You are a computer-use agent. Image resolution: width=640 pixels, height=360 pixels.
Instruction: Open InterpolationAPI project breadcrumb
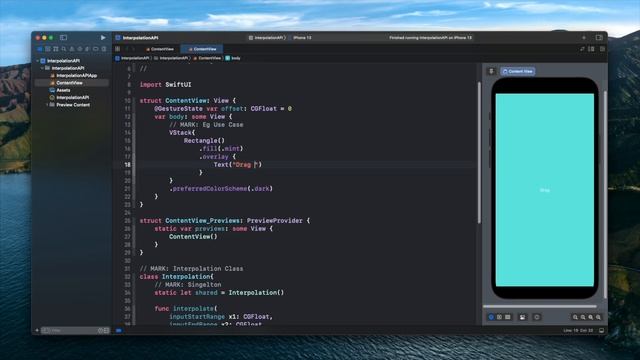tap(132, 58)
